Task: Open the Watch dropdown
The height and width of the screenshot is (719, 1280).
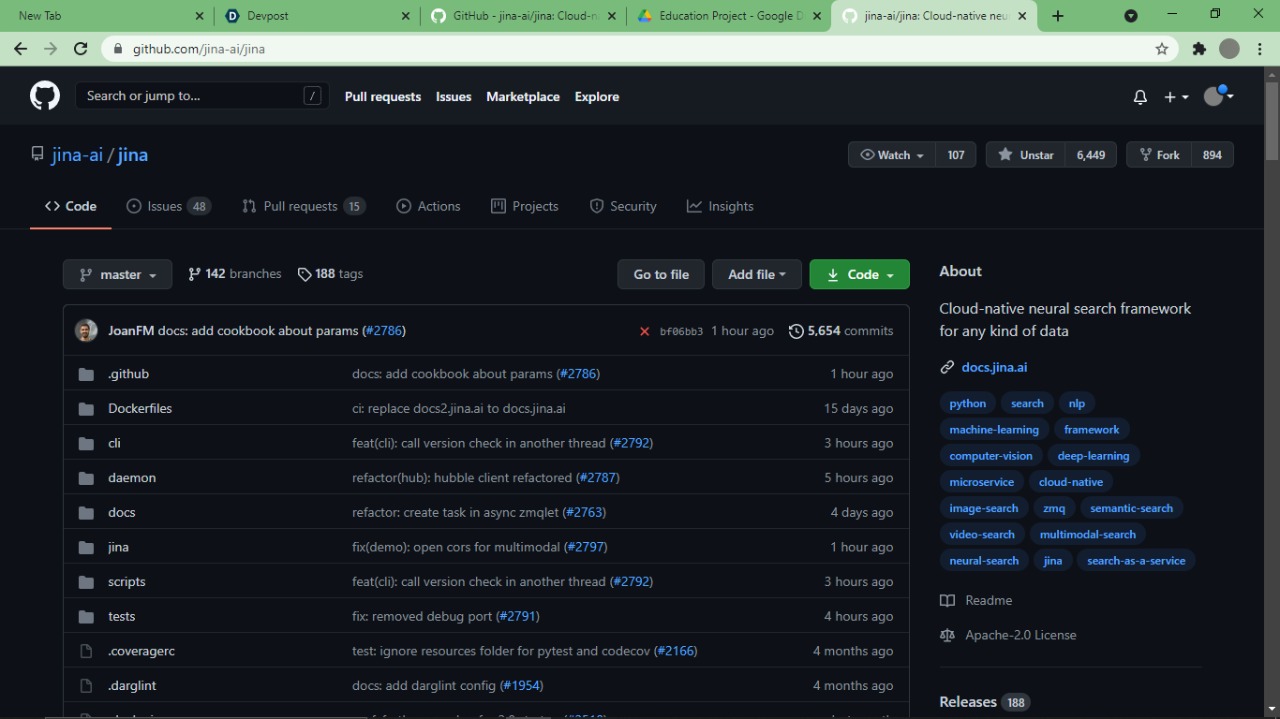Action: pyautogui.click(x=892, y=155)
